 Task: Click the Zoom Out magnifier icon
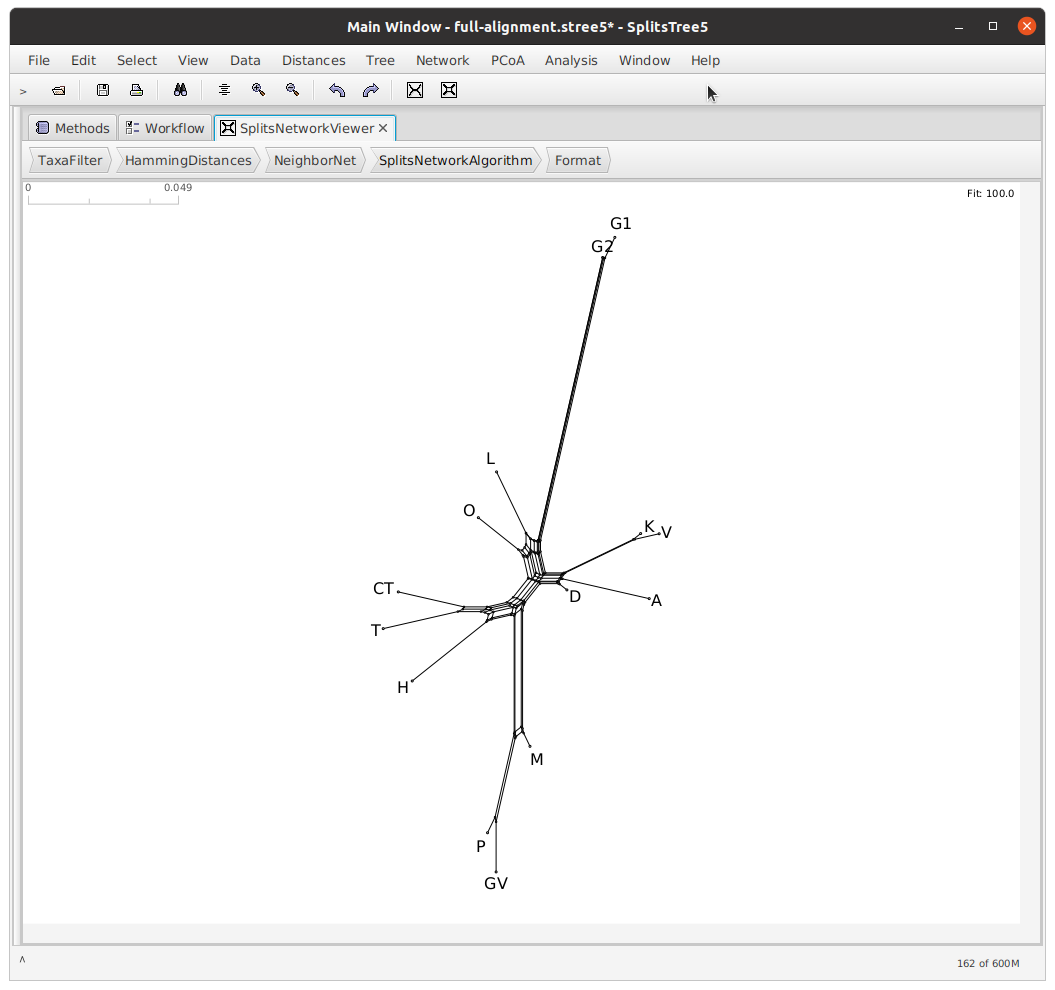tap(292, 90)
